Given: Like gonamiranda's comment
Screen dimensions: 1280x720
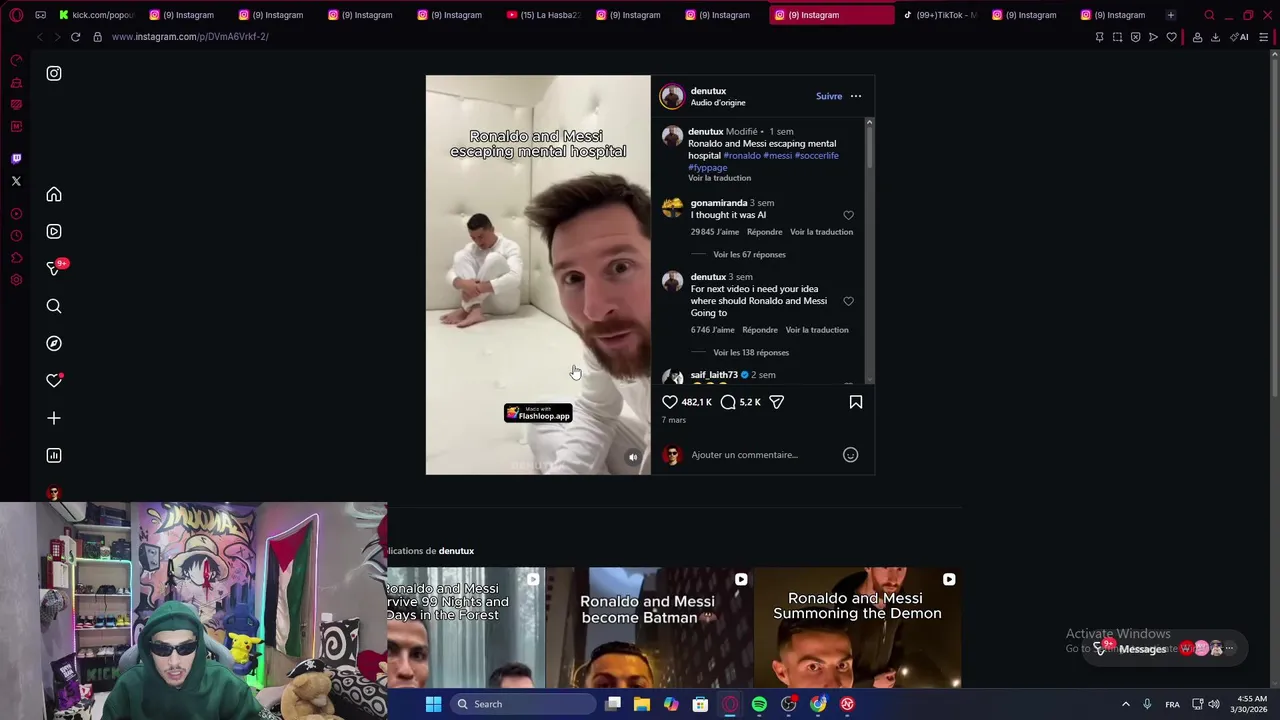Looking at the screenshot, I should [848, 215].
